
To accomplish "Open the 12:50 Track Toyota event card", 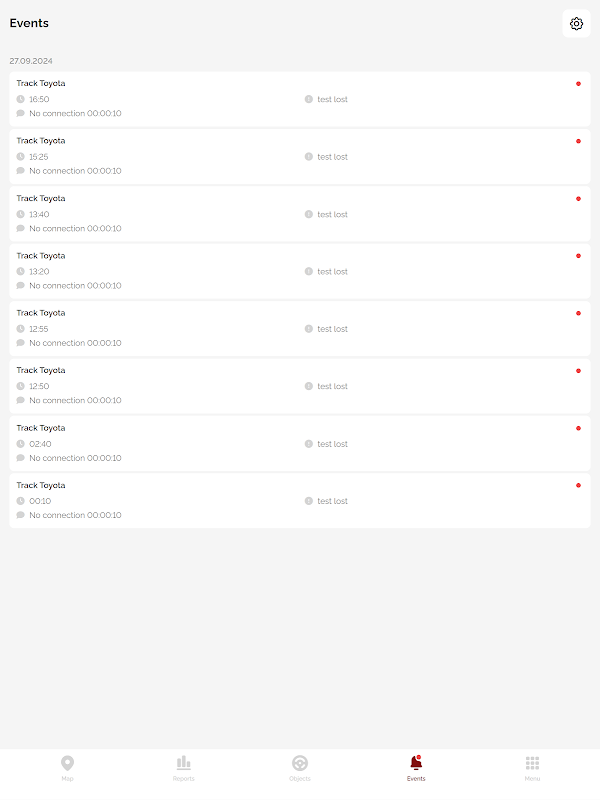I will pos(300,385).
